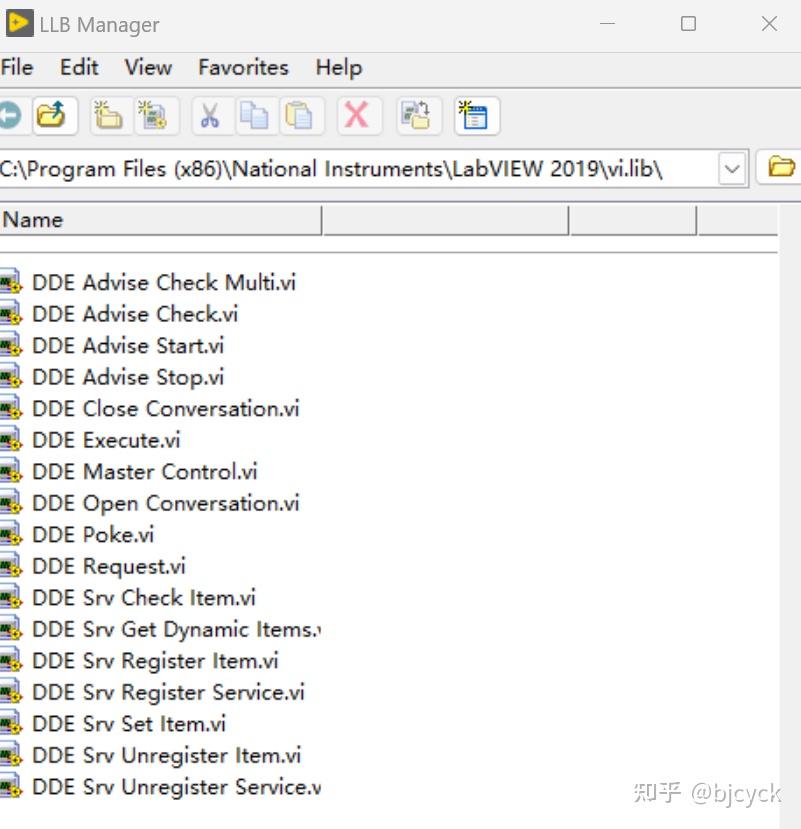Image resolution: width=801 pixels, height=829 pixels.
Task: Open the Favorites menu
Action: click(x=242, y=67)
